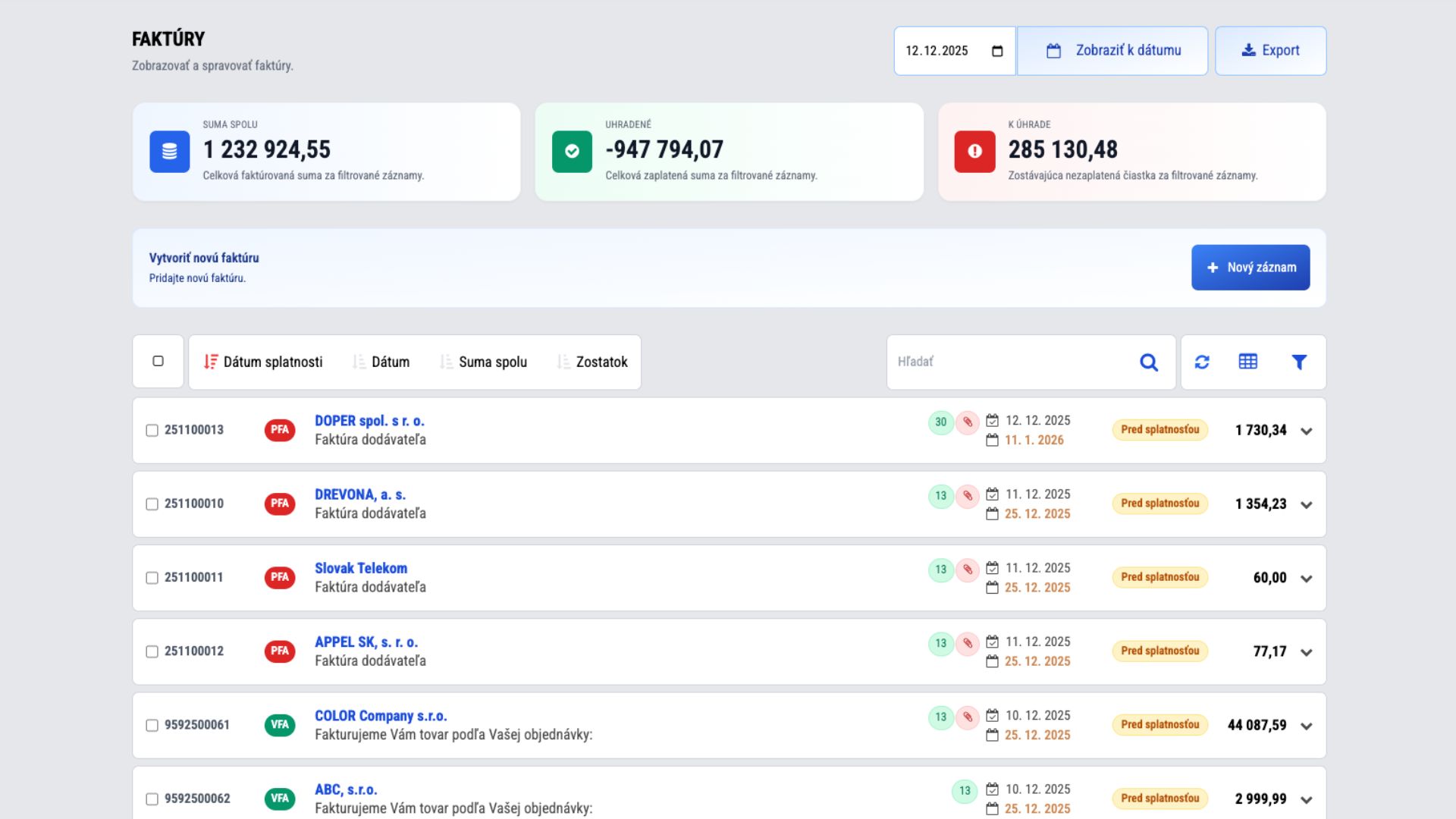Click attachment icon on DOPER invoice

[968, 422]
